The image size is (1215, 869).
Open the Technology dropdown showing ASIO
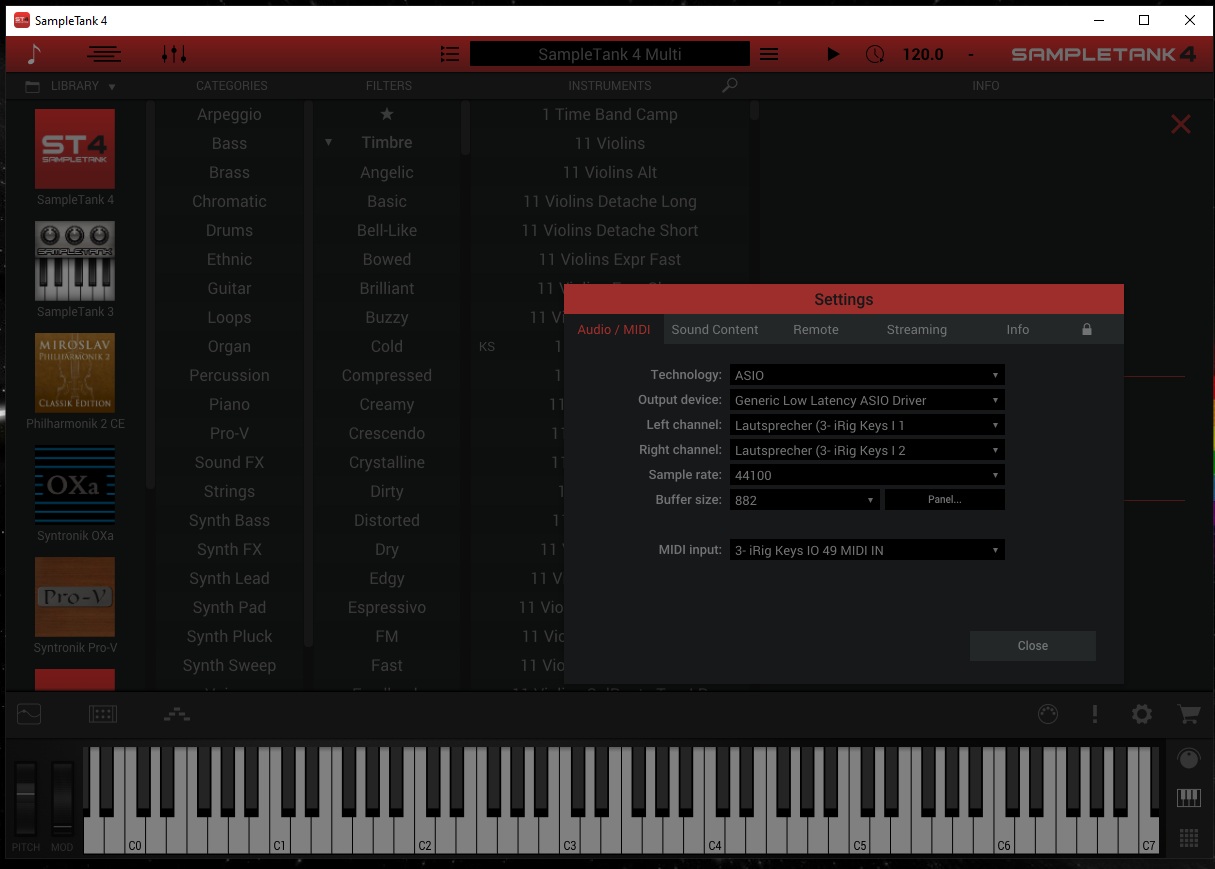tap(867, 375)
